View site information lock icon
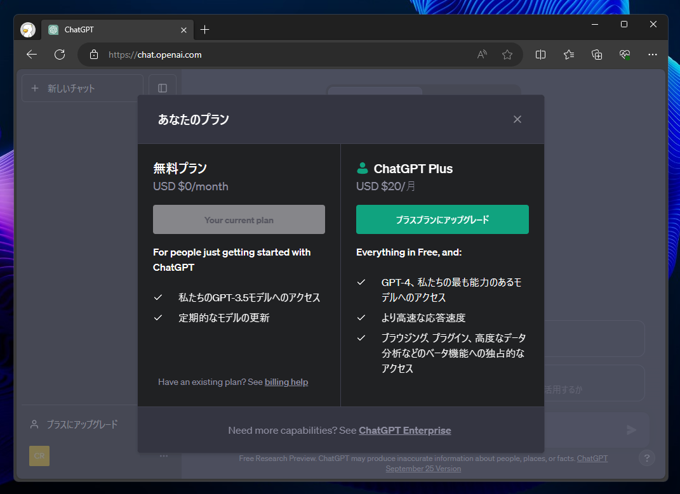The image size is (680, 494). 94,55
